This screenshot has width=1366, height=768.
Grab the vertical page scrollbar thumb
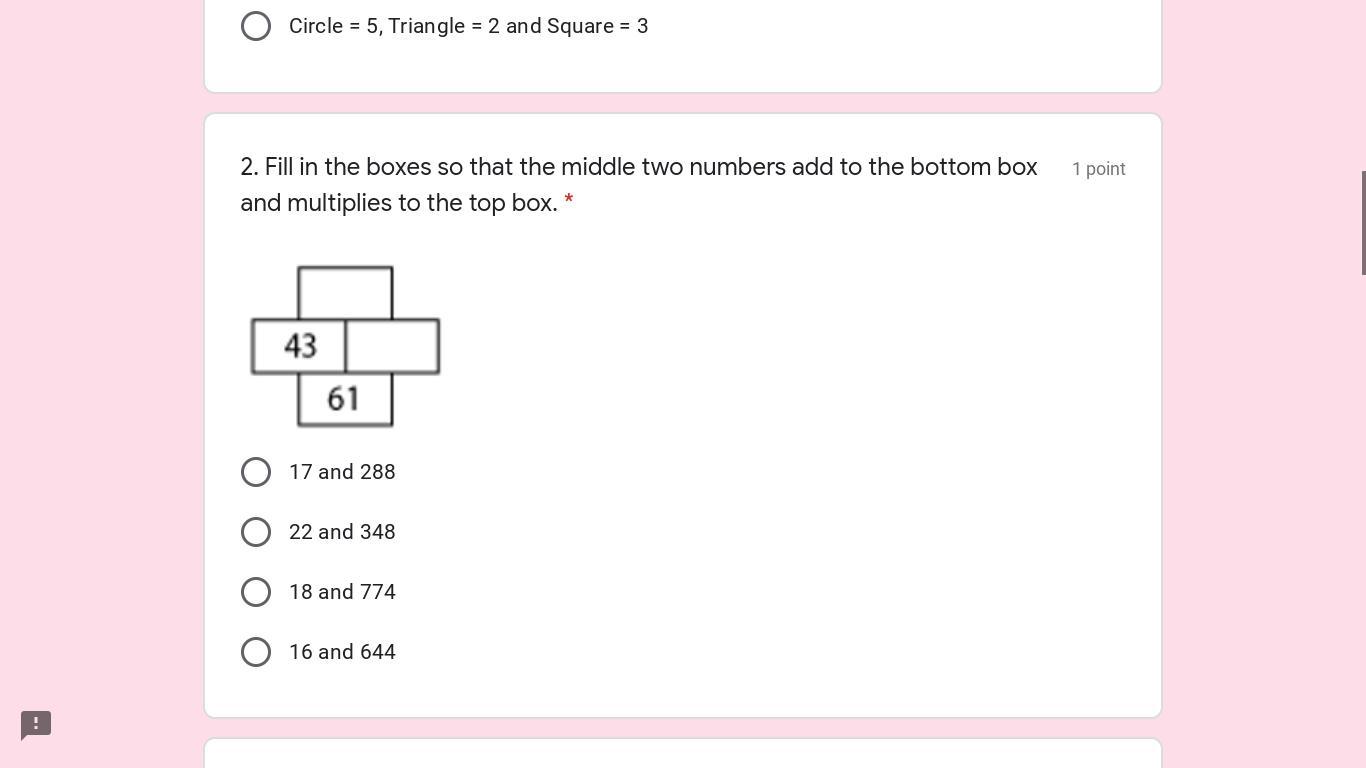[x=1363, y=222]
